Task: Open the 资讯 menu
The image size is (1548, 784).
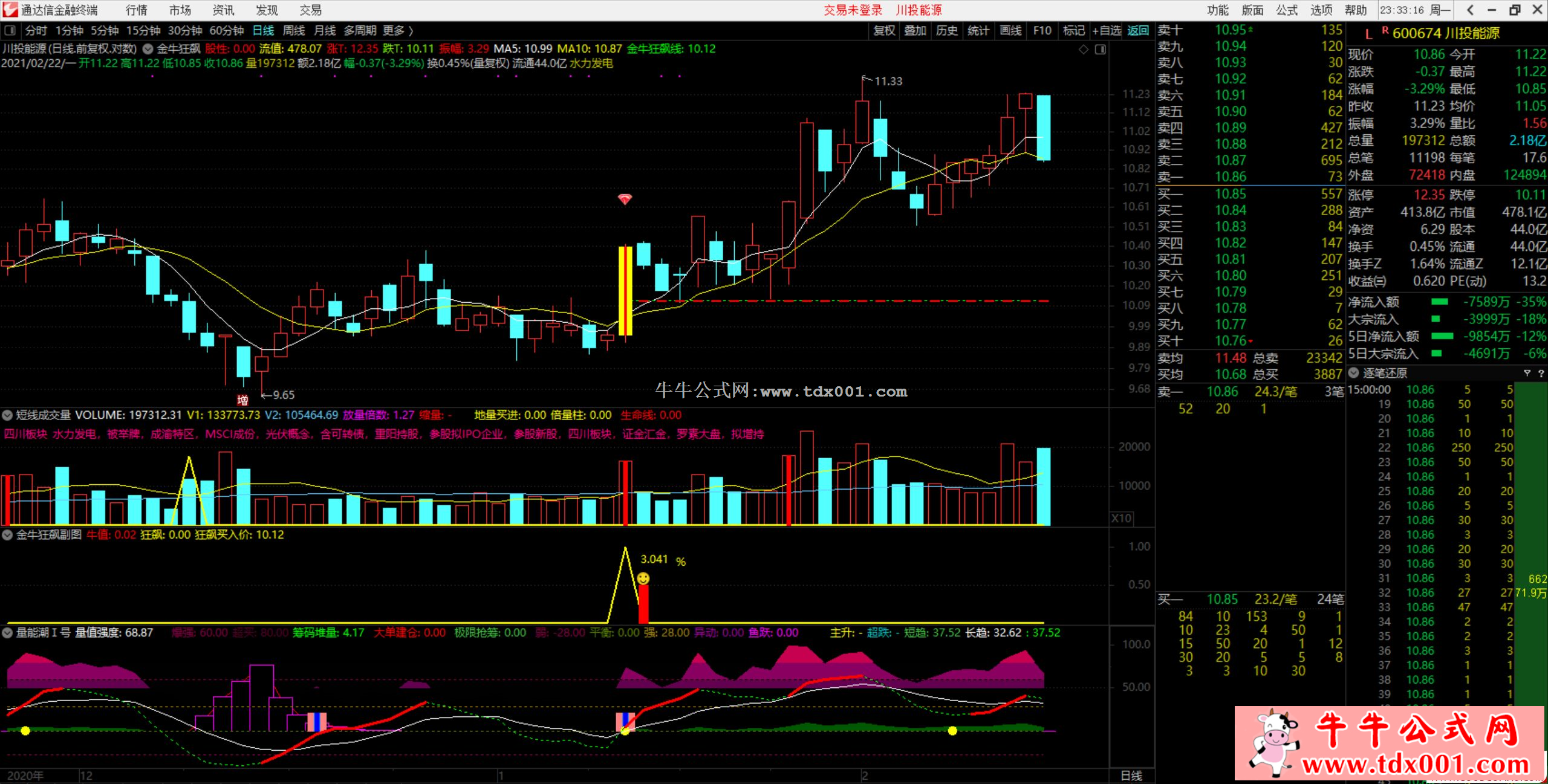Action: [x=223, y=10]
